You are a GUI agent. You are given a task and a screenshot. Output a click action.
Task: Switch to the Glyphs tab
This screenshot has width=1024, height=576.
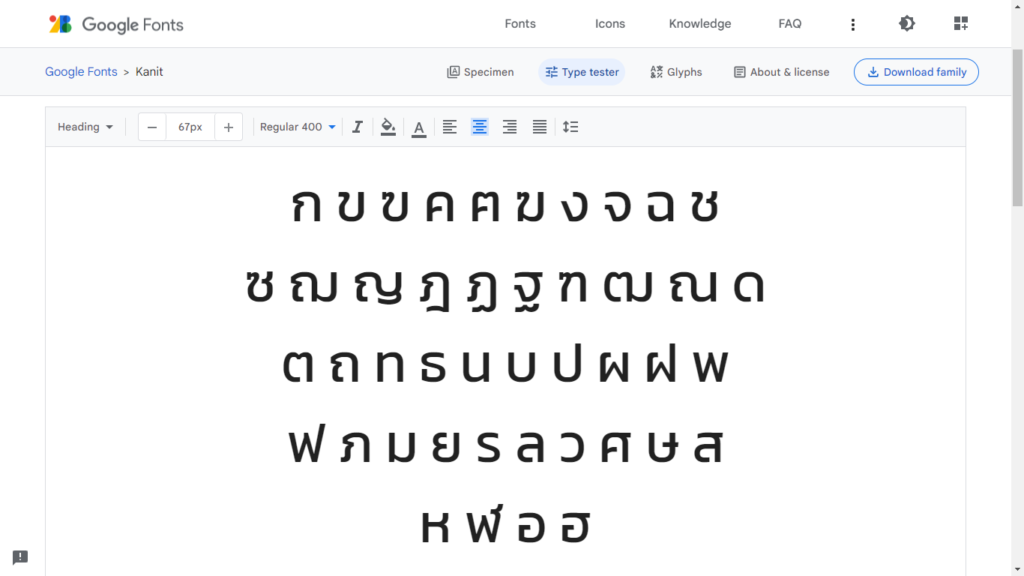tap(676, 72)
